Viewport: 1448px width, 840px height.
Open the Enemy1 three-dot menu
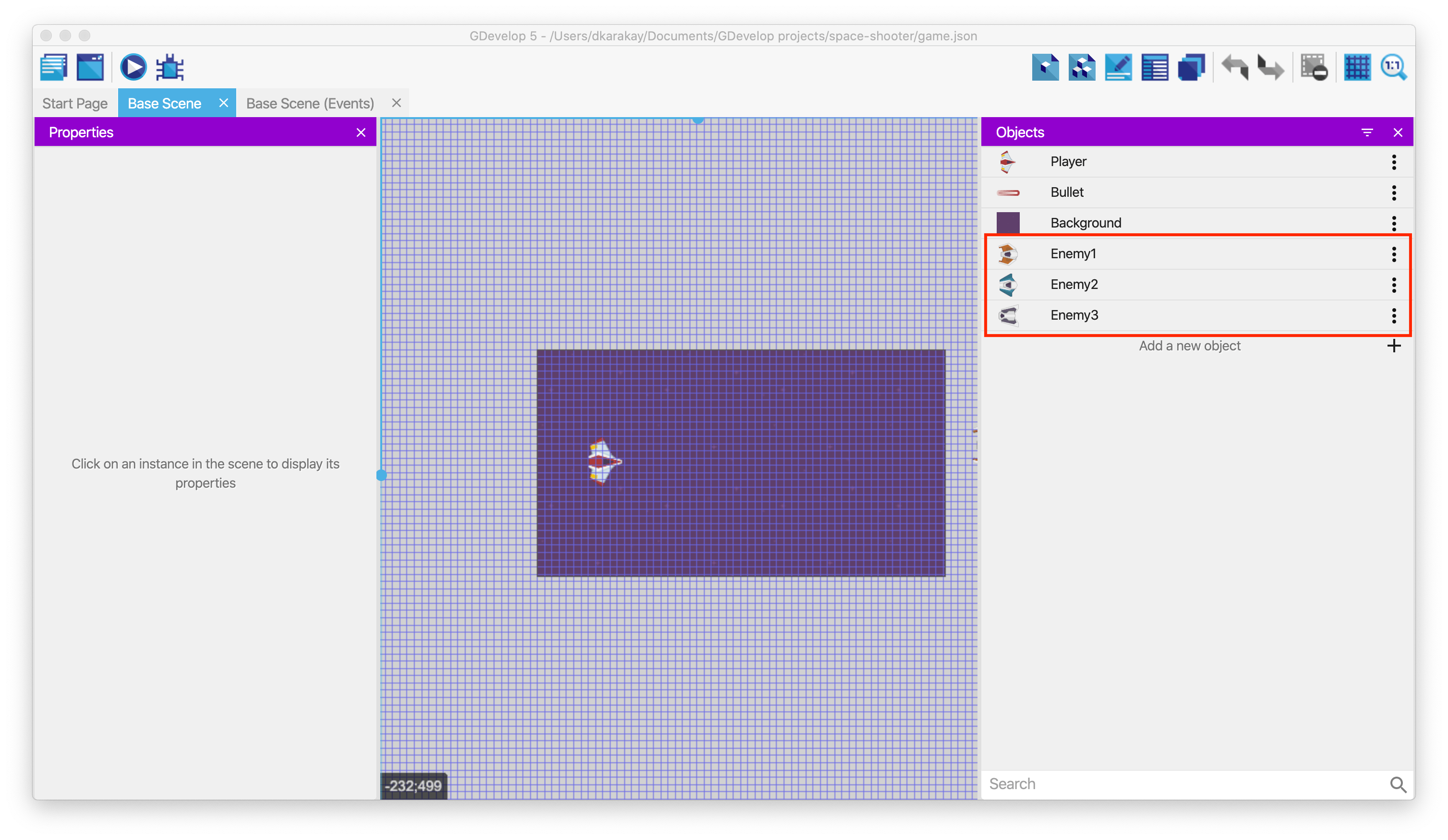pos(1393,254)
